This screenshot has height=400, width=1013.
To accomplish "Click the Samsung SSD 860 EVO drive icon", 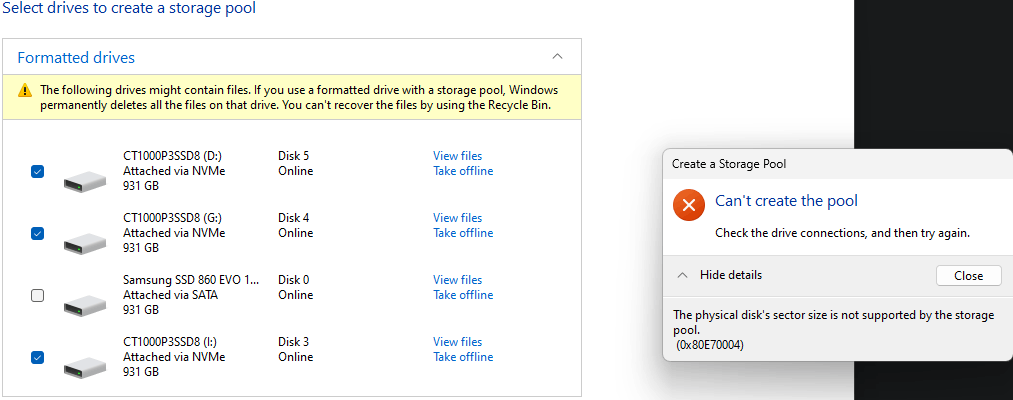I will click(84, 303).
